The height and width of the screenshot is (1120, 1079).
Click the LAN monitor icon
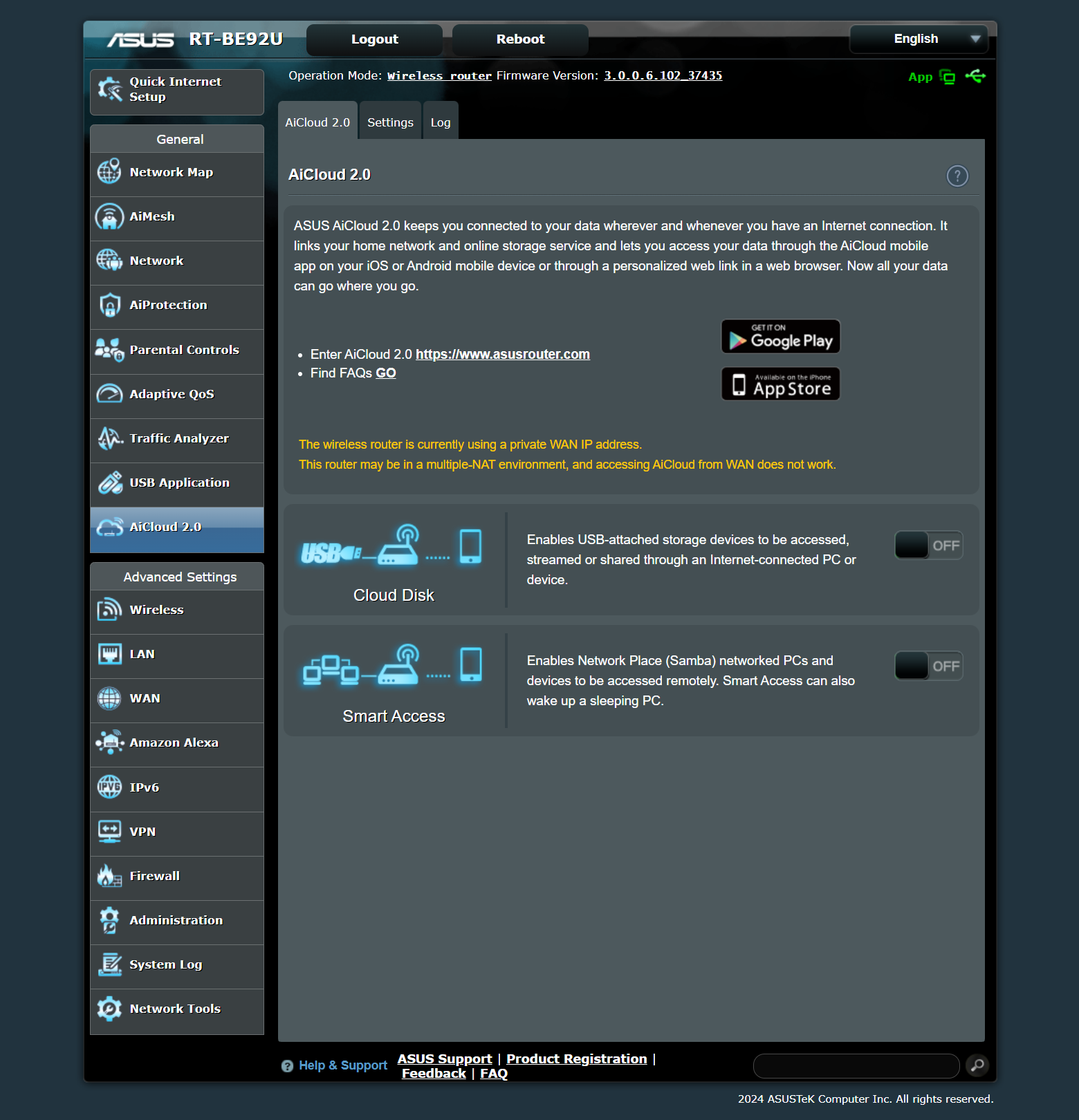[x=109, y=654]
